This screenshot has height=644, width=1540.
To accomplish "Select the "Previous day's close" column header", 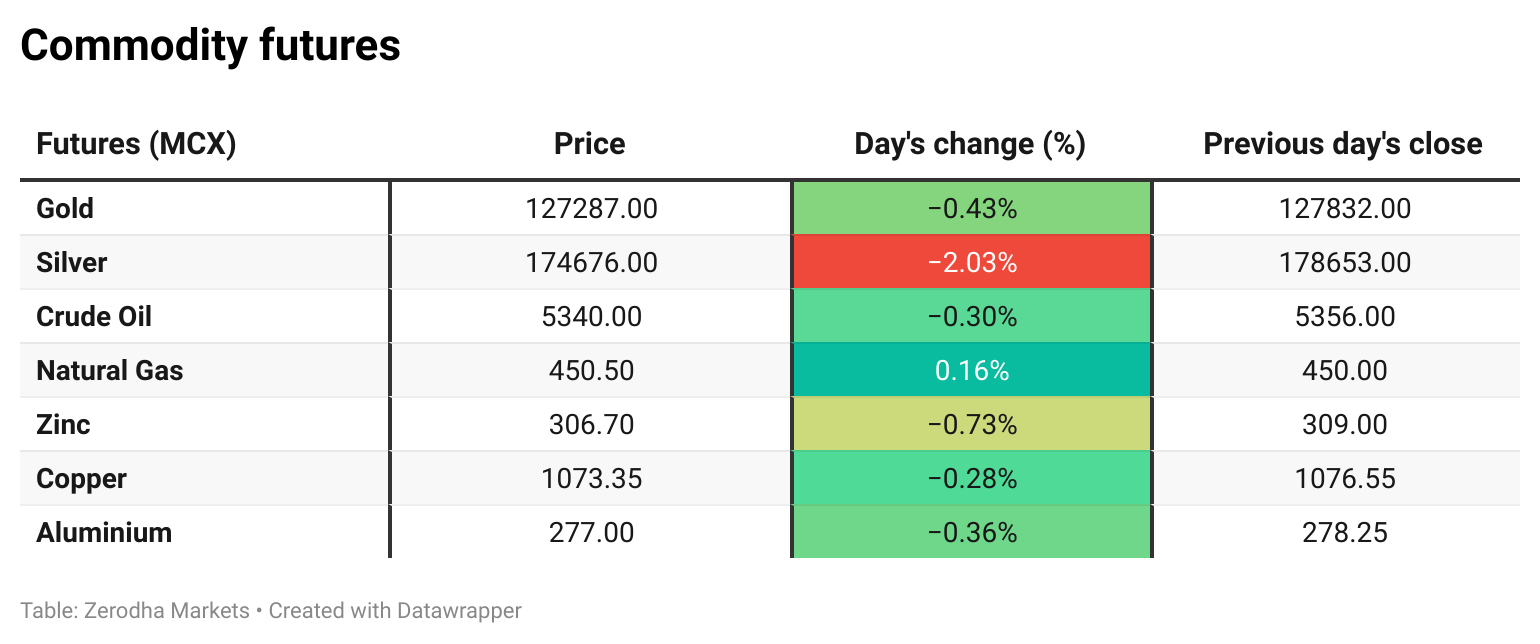I will pos(1342,144).
